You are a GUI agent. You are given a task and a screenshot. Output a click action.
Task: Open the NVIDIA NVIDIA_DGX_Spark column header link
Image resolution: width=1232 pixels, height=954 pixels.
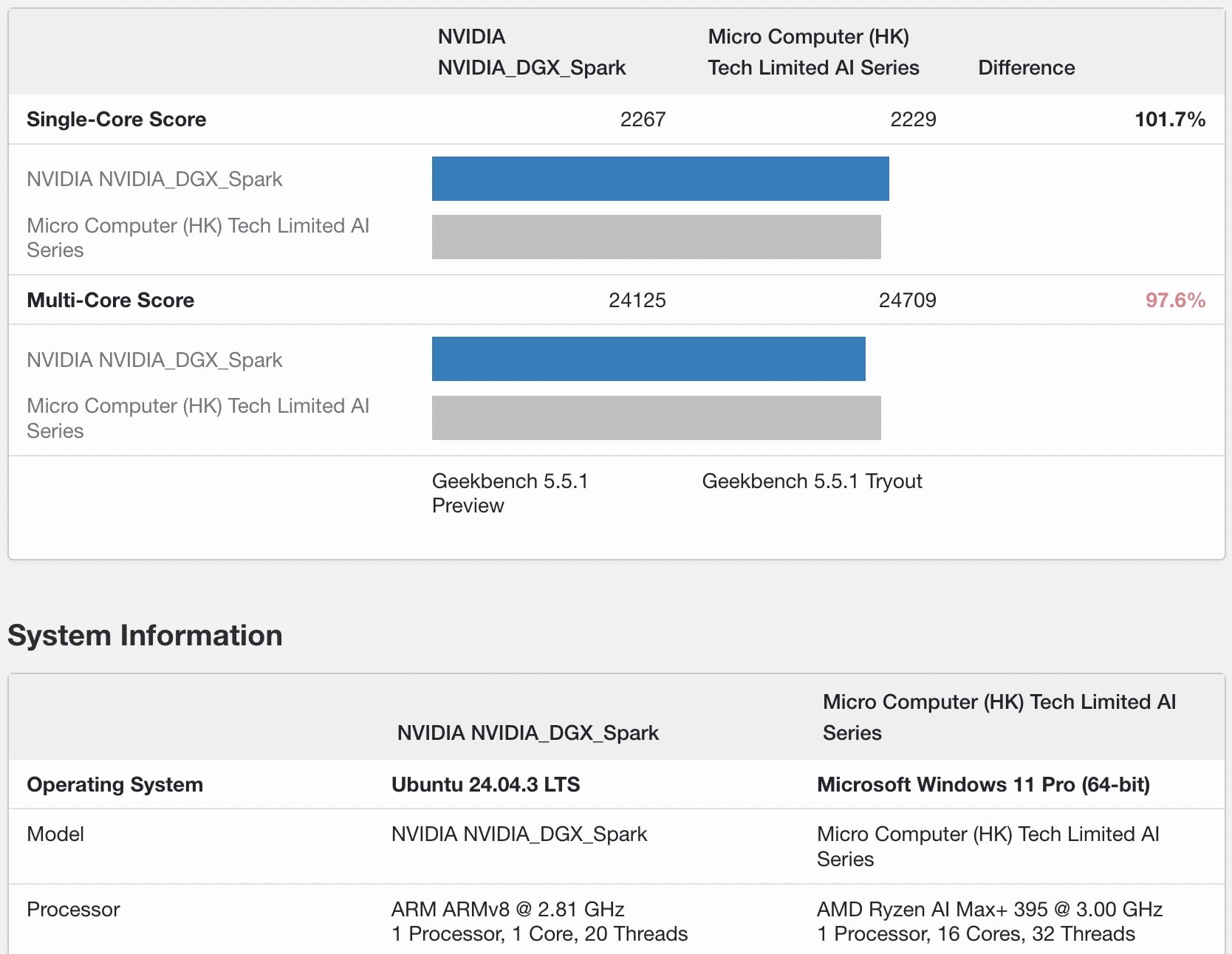click(531, 52)
